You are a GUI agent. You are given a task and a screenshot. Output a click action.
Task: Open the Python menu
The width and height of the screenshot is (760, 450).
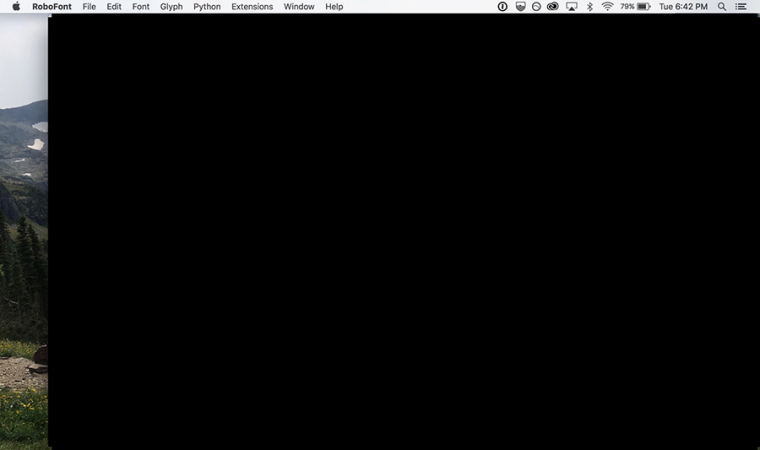[207, 6]
